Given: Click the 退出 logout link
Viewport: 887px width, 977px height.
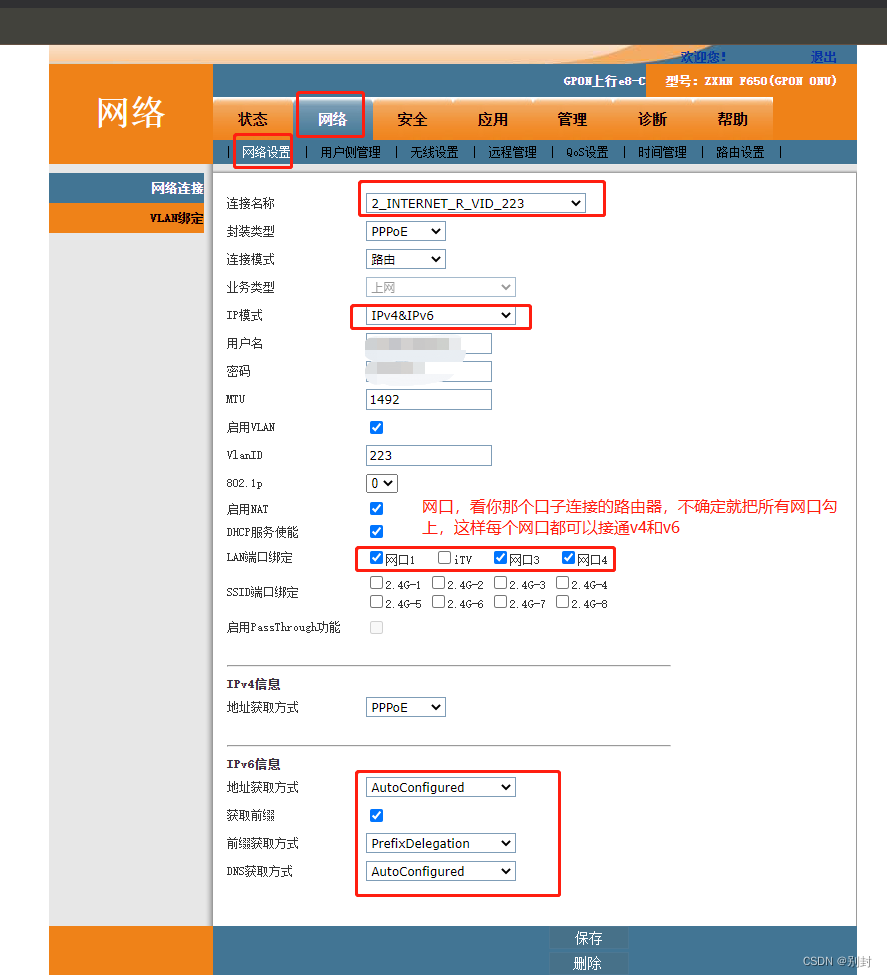Looking at the screenshot, I should click(823, 57).
